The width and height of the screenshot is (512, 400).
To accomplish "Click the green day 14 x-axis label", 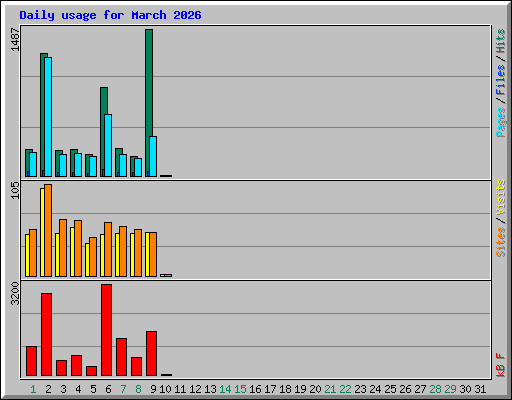I will click(225, 389).
